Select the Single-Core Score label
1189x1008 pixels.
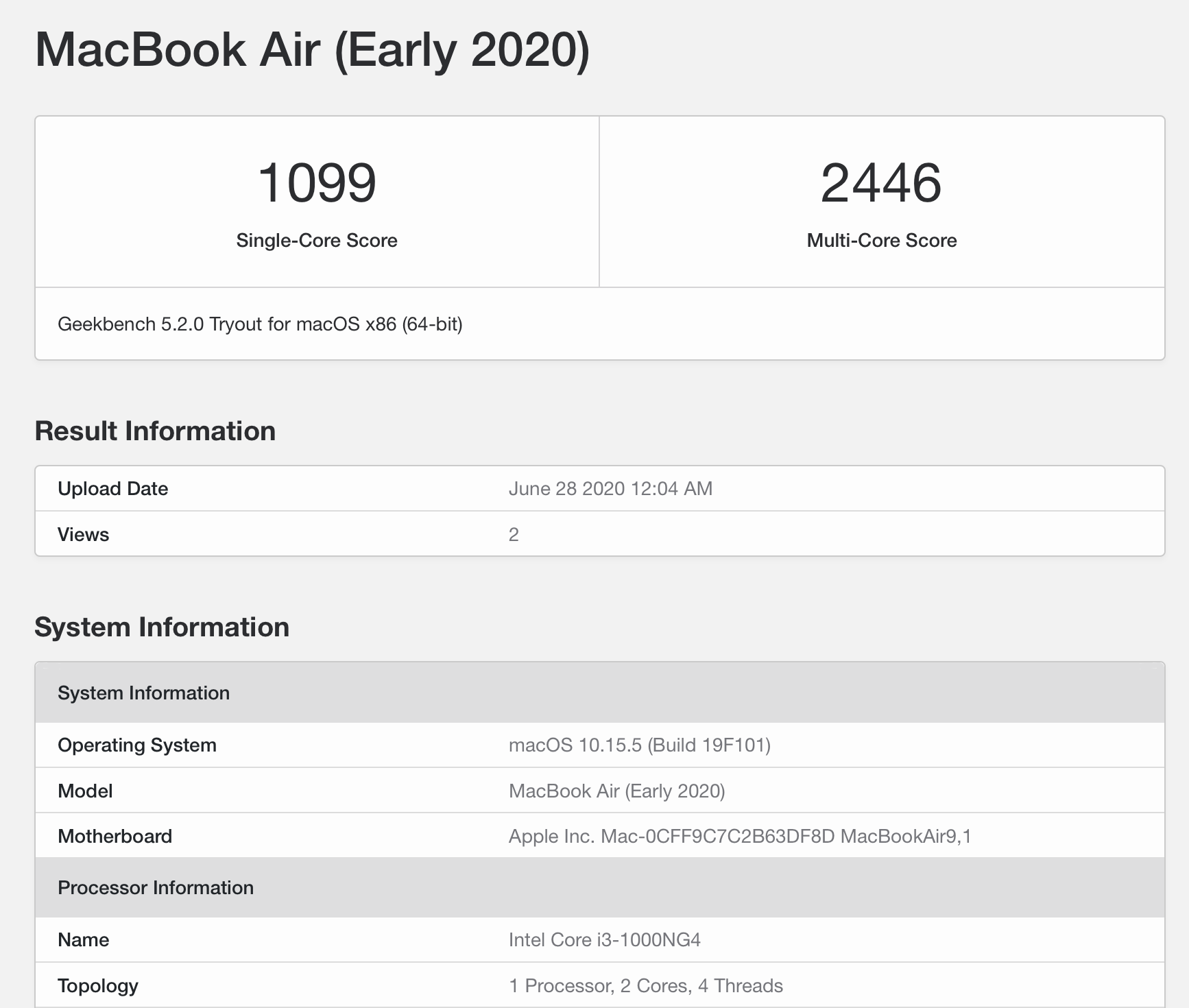(317, 241)
